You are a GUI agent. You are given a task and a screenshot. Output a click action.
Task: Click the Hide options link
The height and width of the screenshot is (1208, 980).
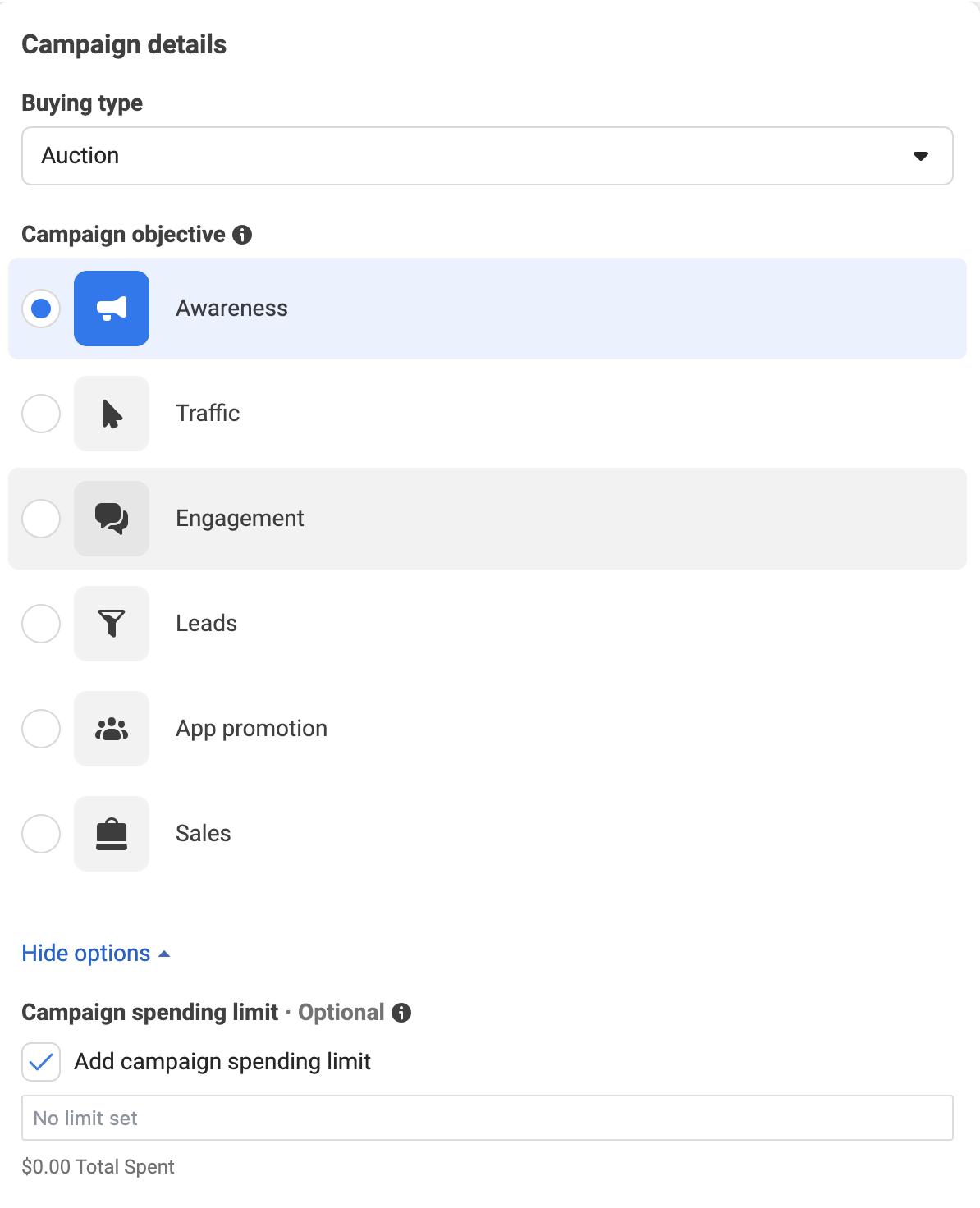pos(86,954)
